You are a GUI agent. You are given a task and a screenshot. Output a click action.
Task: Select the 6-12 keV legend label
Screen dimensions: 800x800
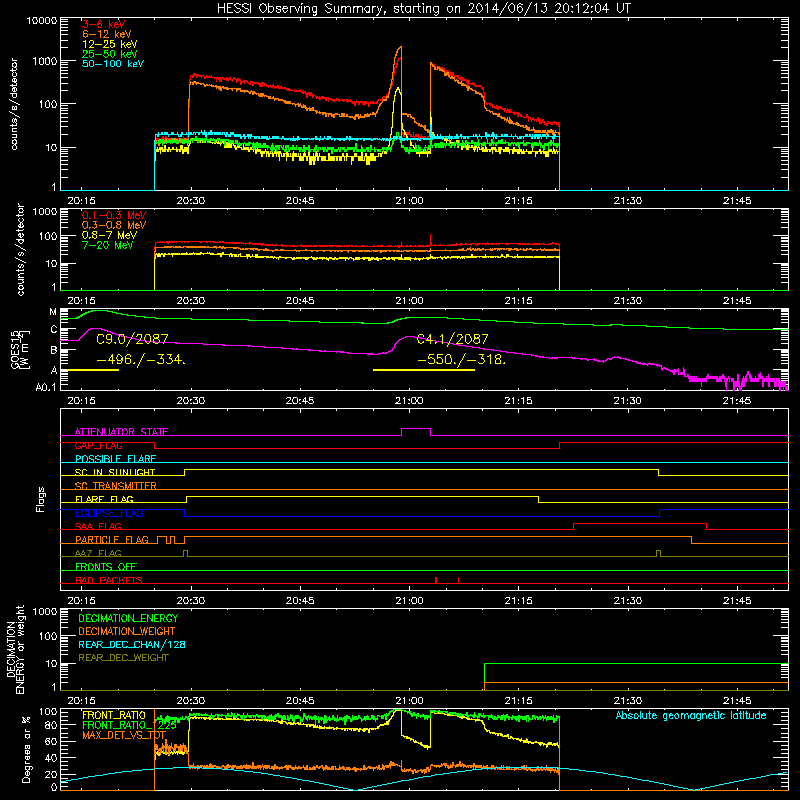click(107, 34)
